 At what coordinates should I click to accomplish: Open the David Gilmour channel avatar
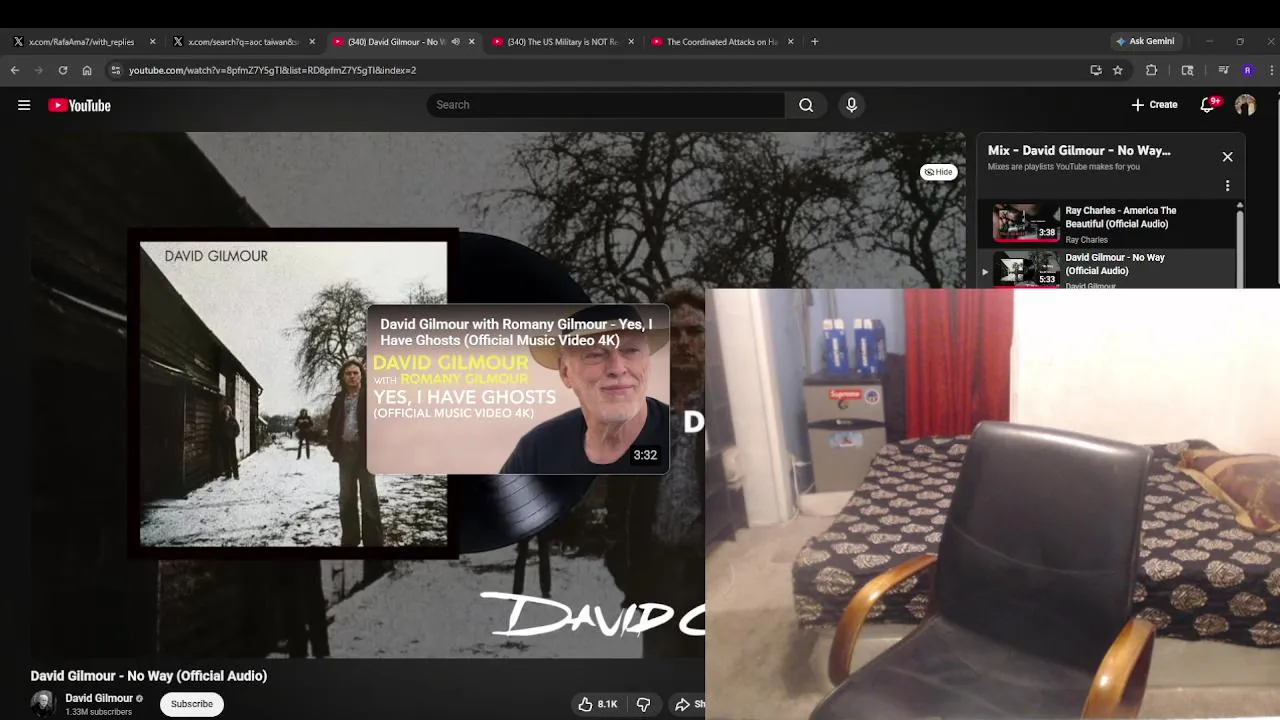43,704
